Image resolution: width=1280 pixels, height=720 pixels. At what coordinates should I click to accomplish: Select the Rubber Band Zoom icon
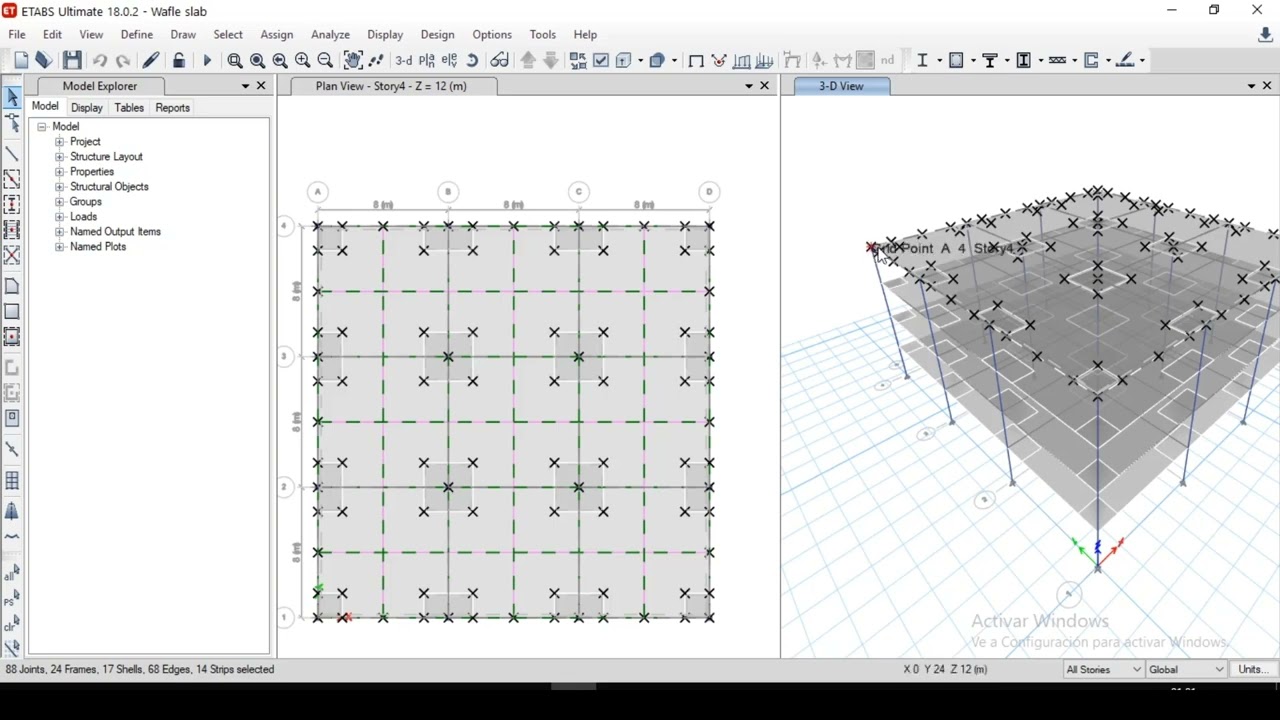pos(235,60)
